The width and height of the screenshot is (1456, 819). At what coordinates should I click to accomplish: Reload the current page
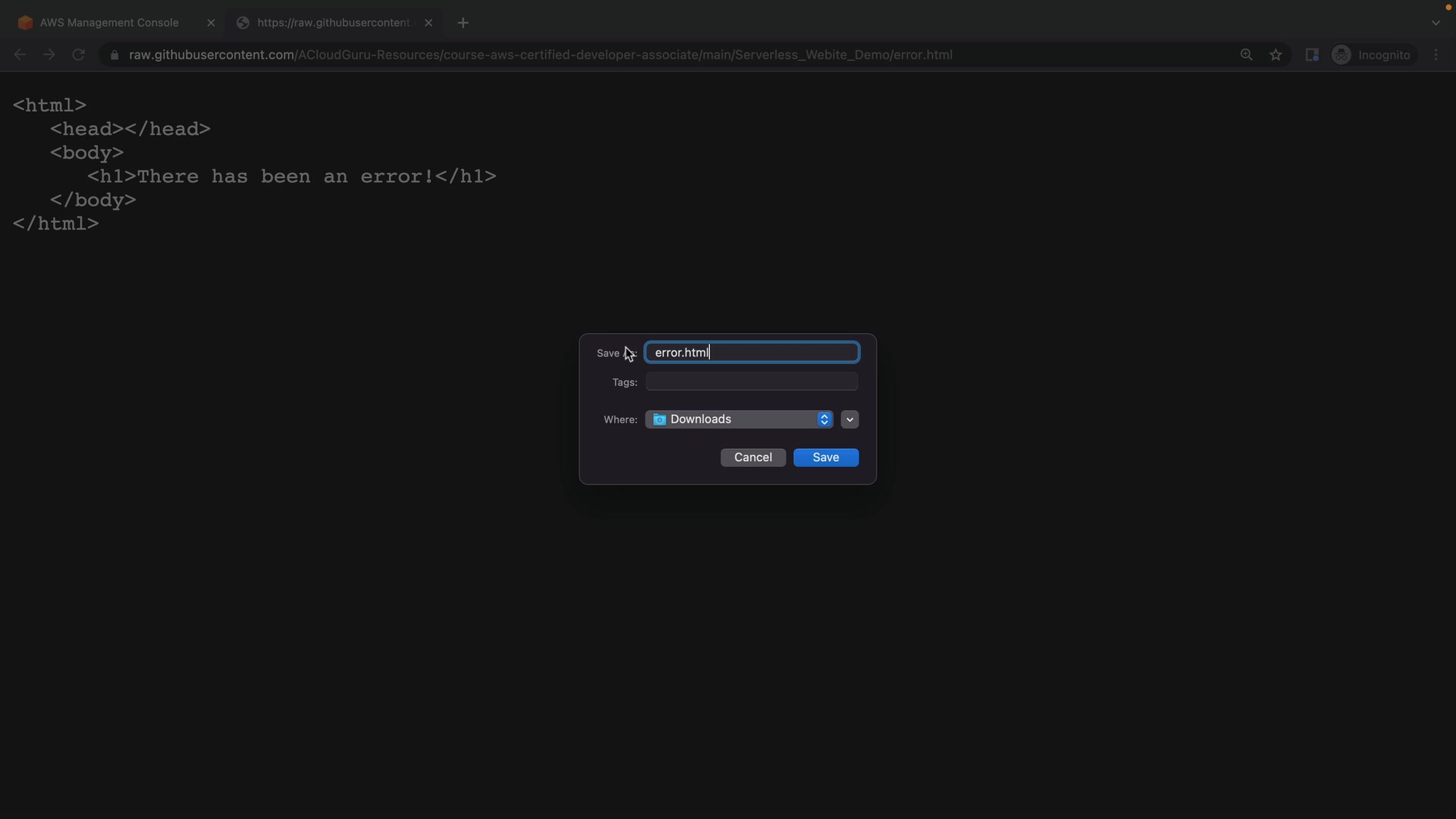pos(78,55)
